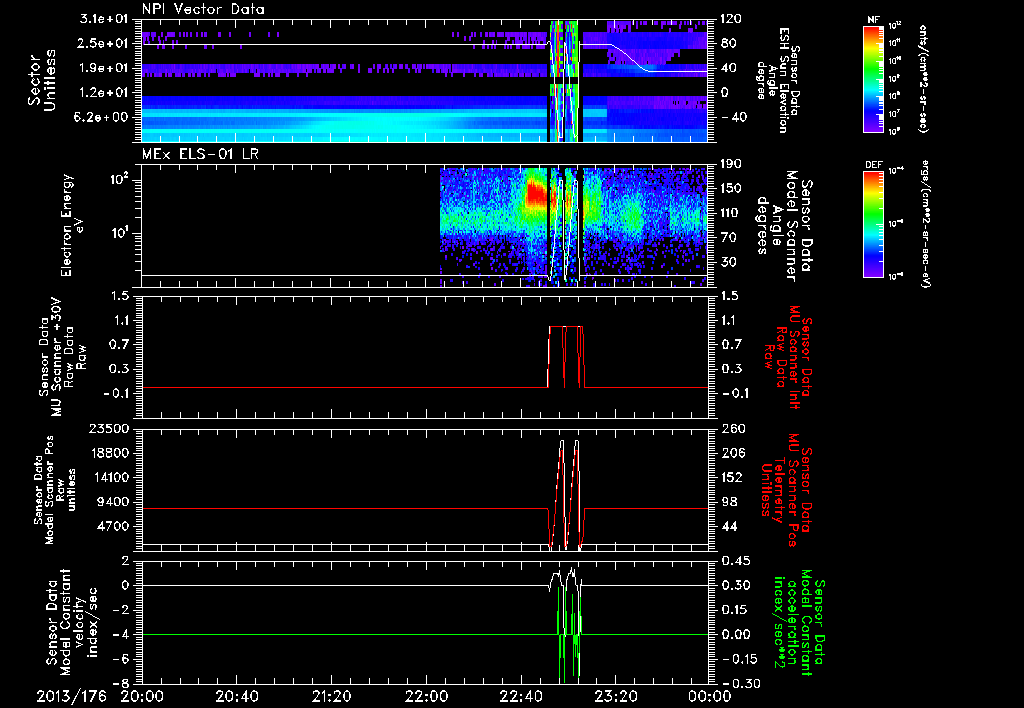Select the 21:20 time axis label
The height and width of the screenshot is (708, 1024).
pos(331,696)
